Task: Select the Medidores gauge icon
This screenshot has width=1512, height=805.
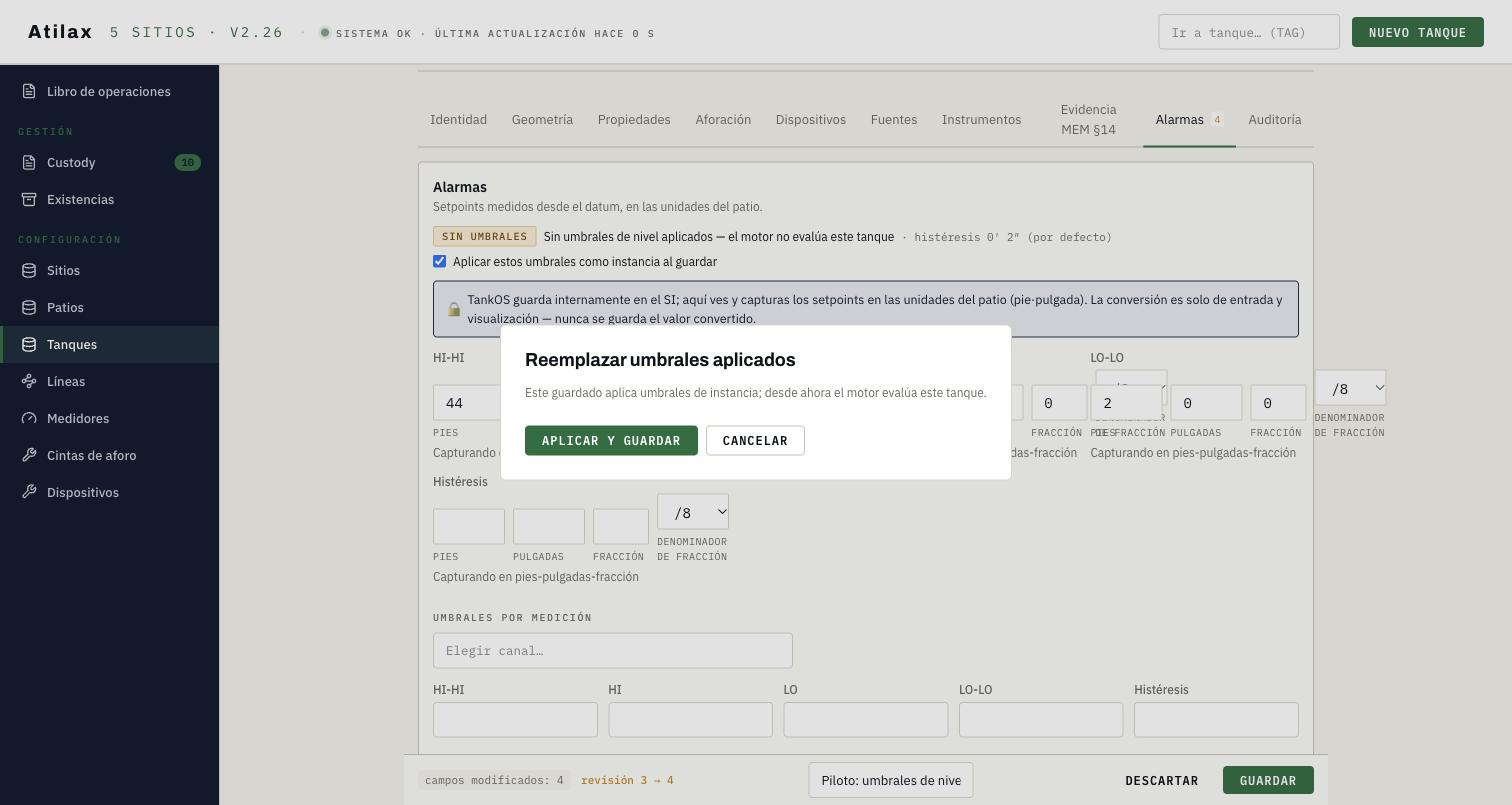Action: (x=29, y=418)
